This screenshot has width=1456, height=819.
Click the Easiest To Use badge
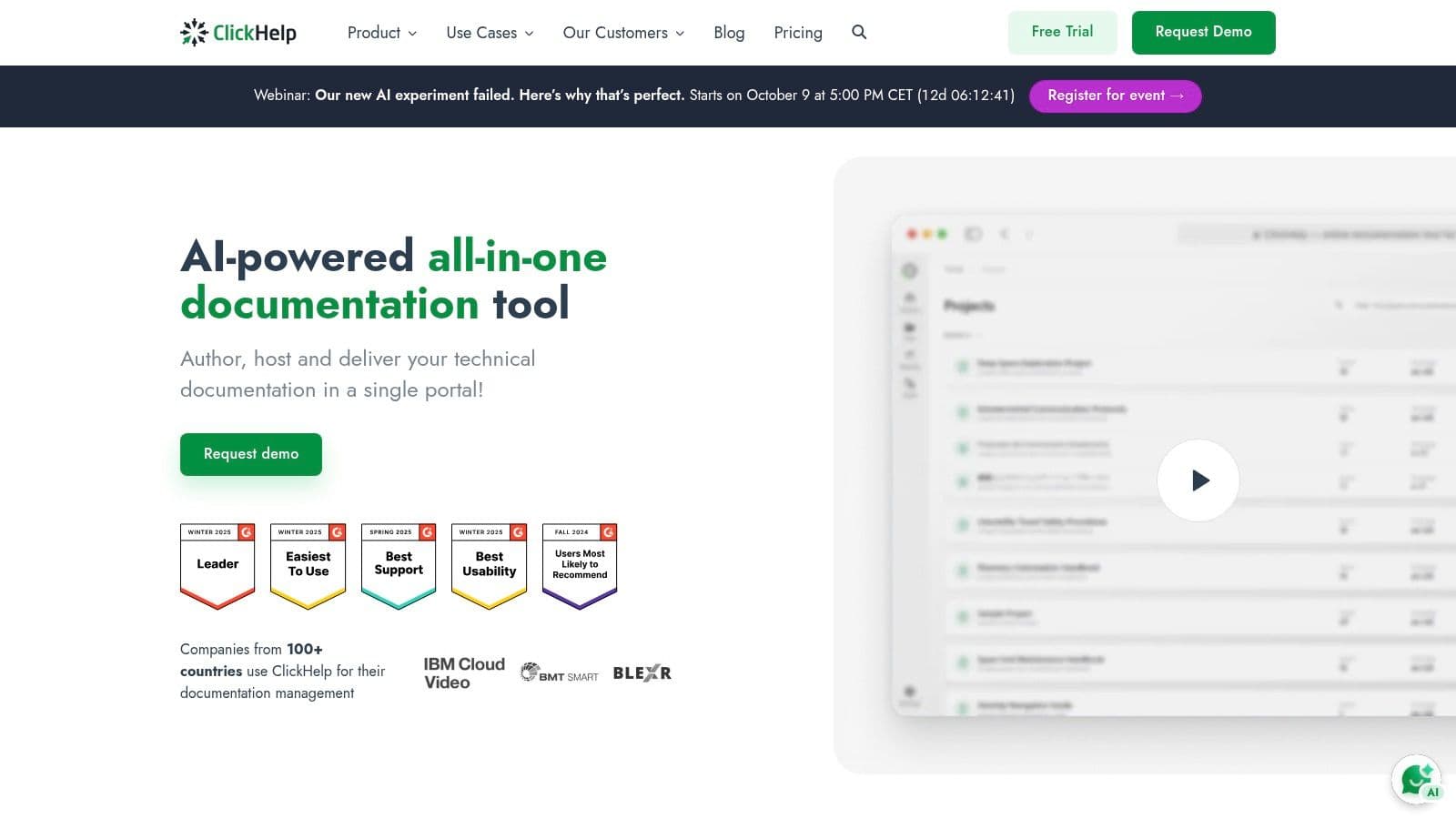pos(308,566)
